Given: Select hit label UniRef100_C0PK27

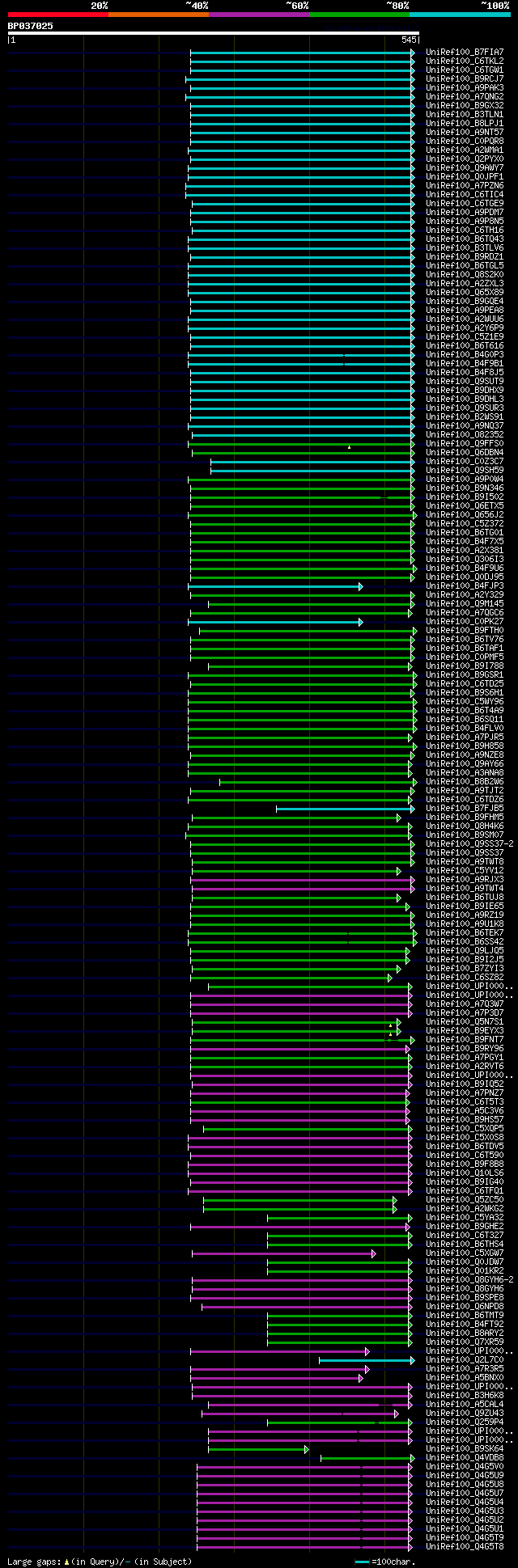Looking at the screenshot, I should click(x=465, y=621).
